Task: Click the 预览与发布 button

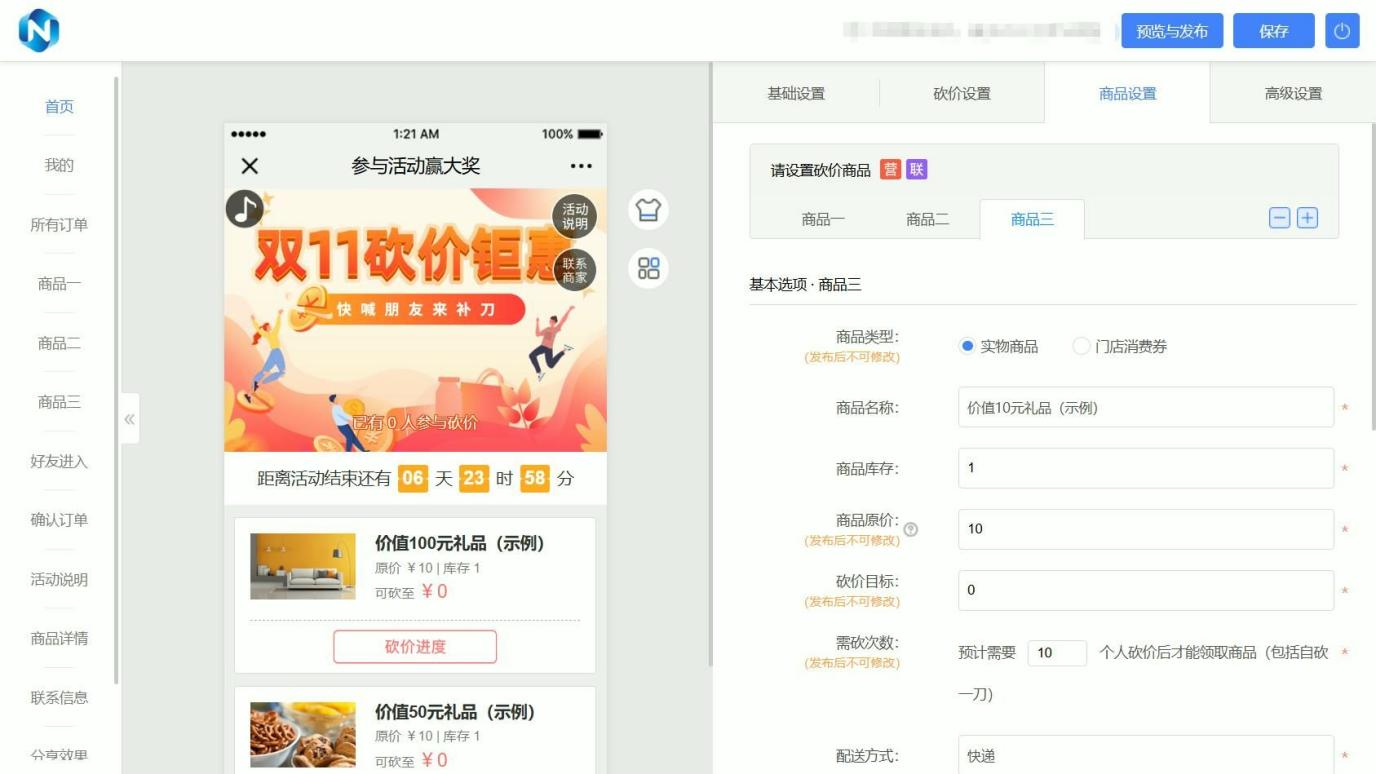Action: [1172, 31]
